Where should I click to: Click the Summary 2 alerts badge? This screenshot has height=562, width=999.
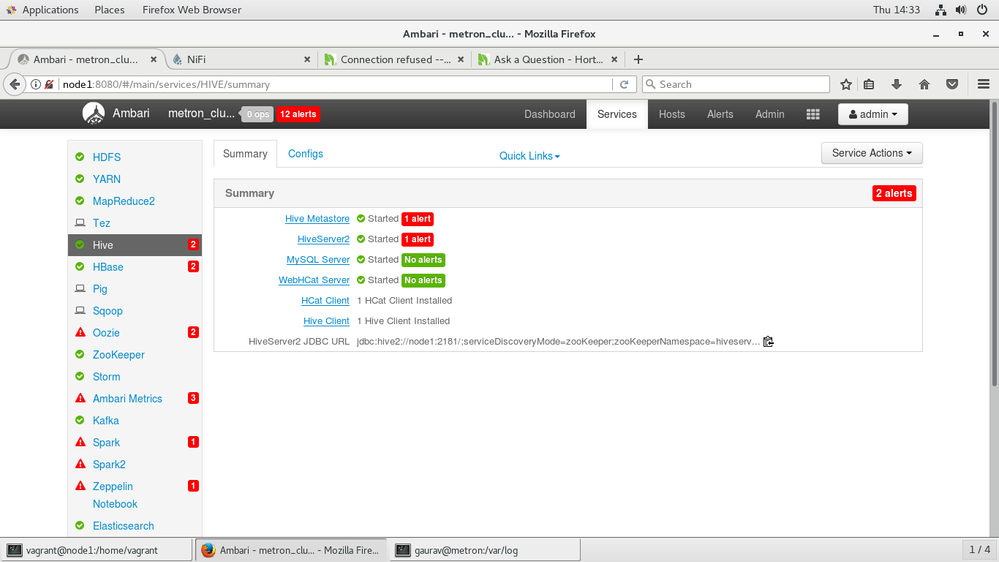tap(894, 193)
